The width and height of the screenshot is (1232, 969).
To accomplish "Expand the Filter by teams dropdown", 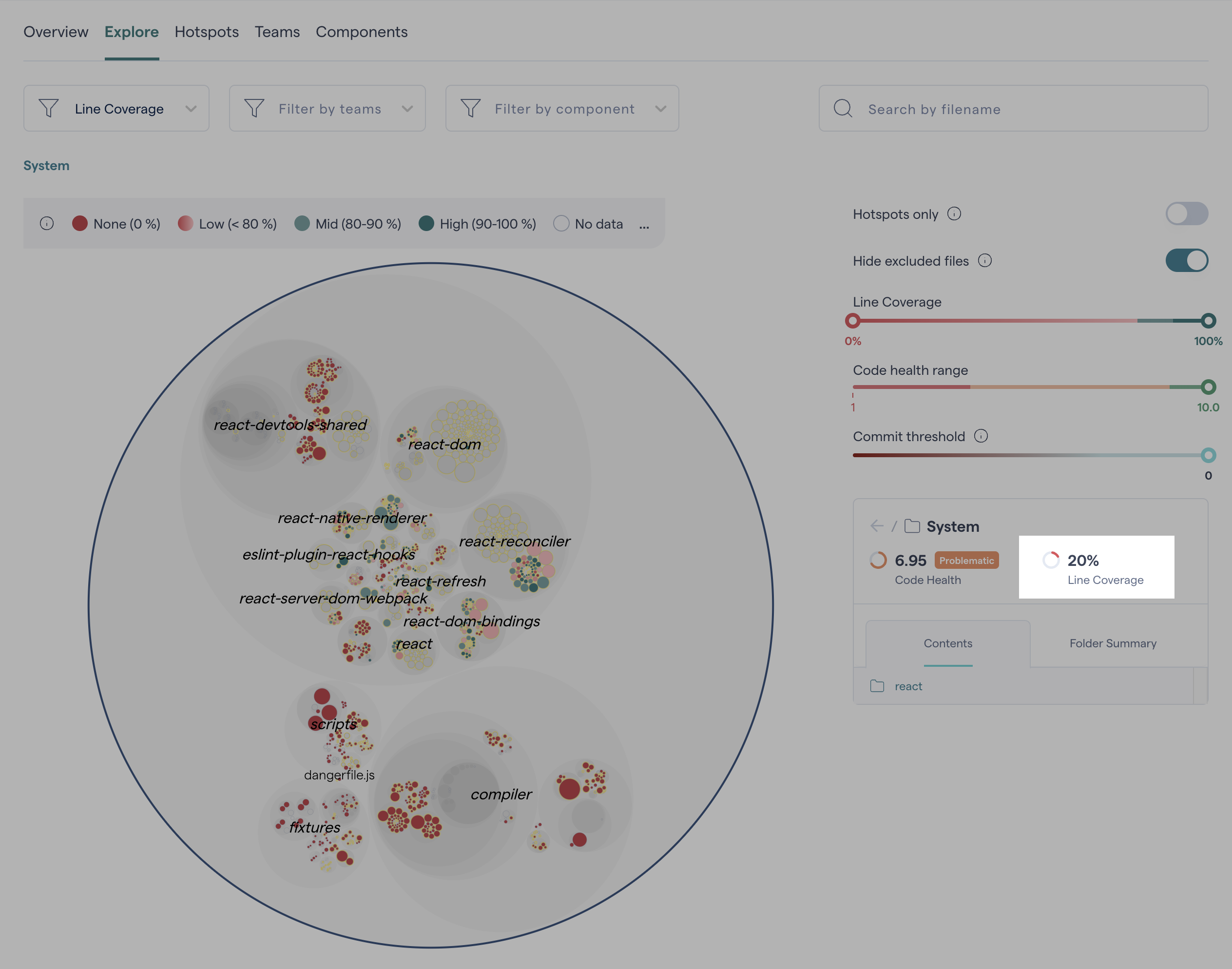I will (x=327, y=108).
